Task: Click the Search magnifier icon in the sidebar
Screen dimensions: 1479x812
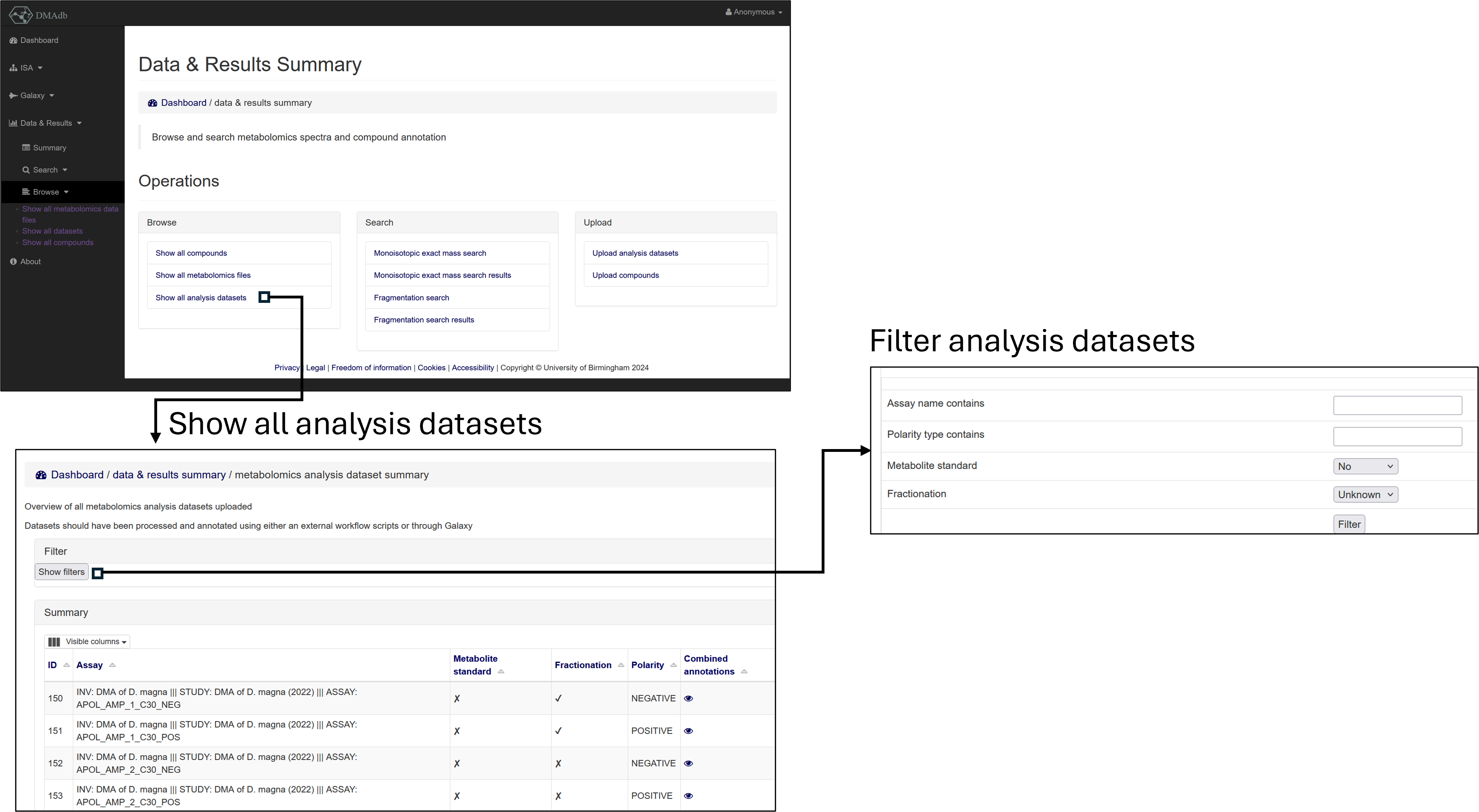Action: 26,170
